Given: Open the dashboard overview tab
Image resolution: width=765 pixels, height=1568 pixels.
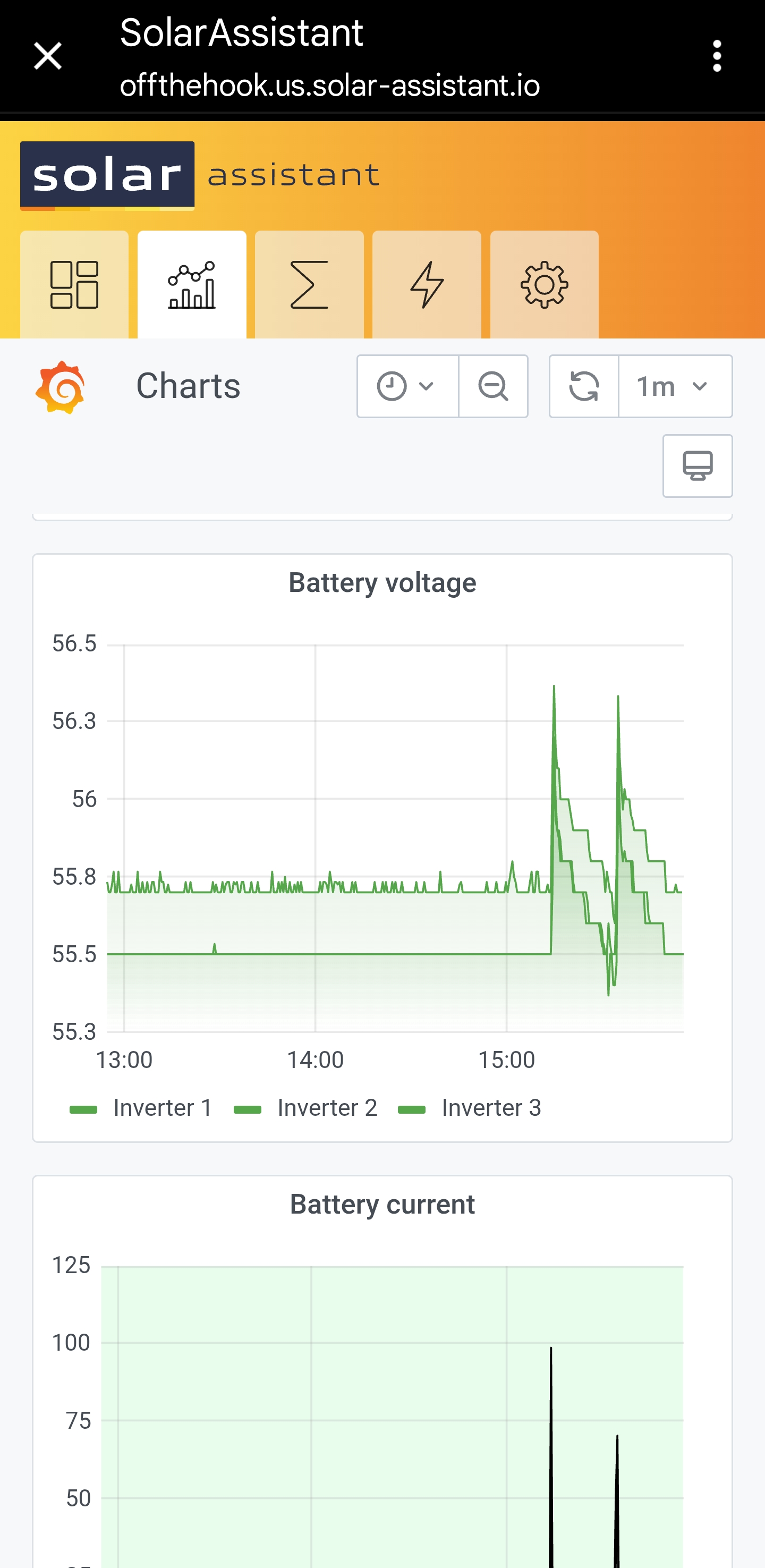Looking at the screenshot, I should 74,284.
